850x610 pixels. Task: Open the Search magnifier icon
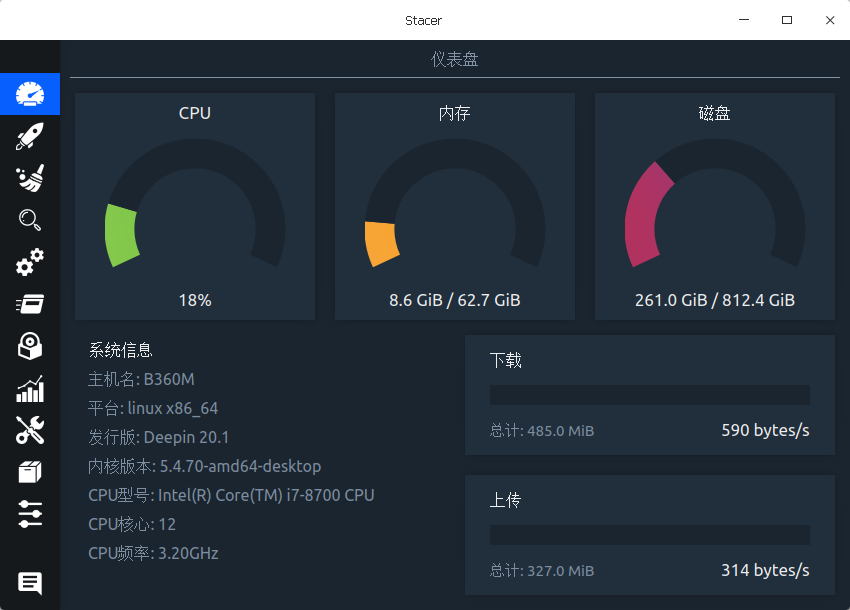point(30,220)
